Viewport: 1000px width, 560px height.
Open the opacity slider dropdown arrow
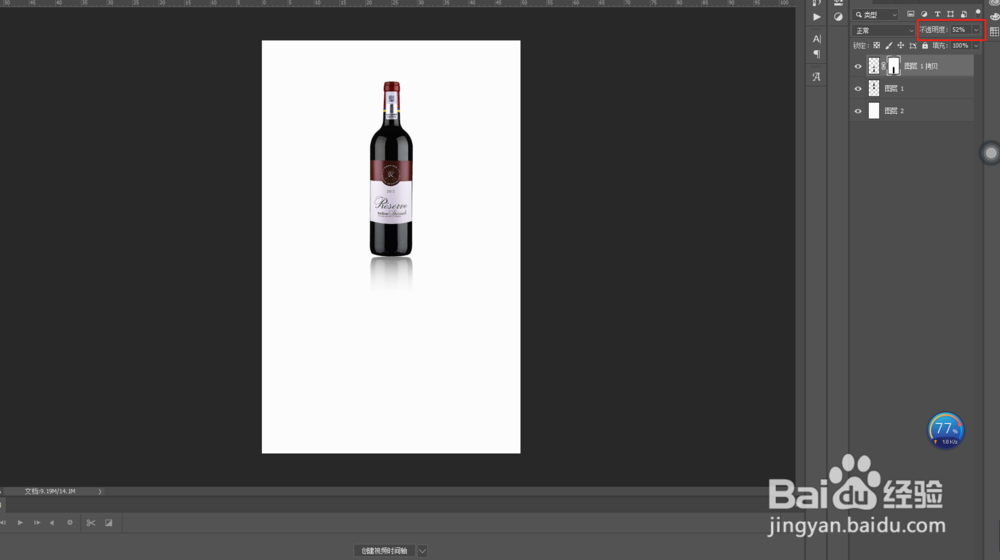[x=976, y=30]
